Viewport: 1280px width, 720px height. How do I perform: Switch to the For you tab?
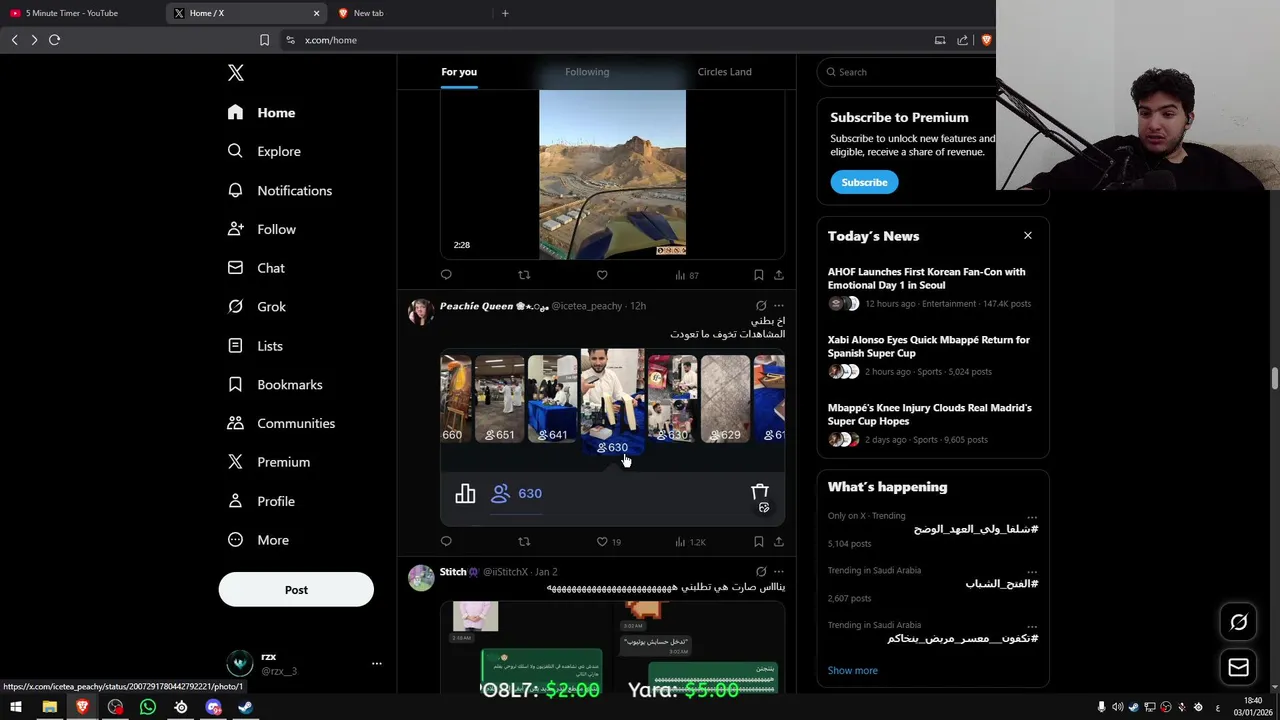click(459, 72)
